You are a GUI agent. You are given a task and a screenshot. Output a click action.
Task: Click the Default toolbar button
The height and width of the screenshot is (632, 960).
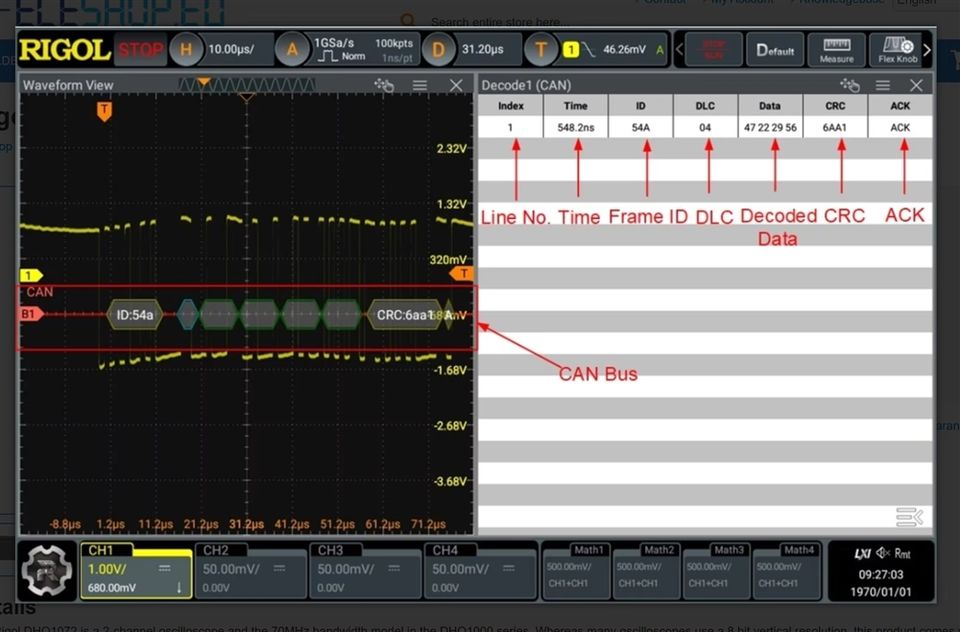pyautogui.click(x=775, y=50)
